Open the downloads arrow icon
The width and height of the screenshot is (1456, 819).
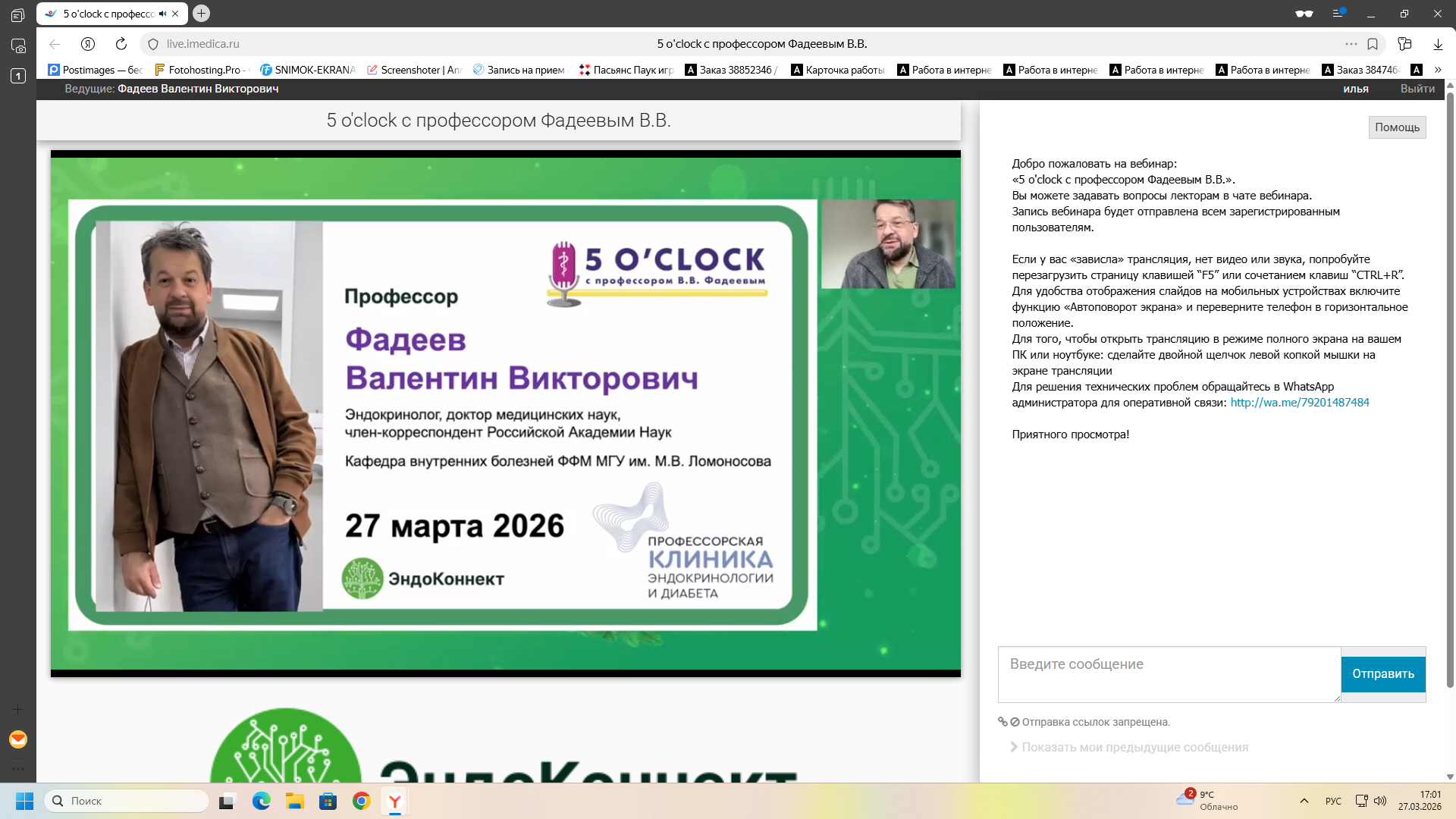click(1438, 44)
